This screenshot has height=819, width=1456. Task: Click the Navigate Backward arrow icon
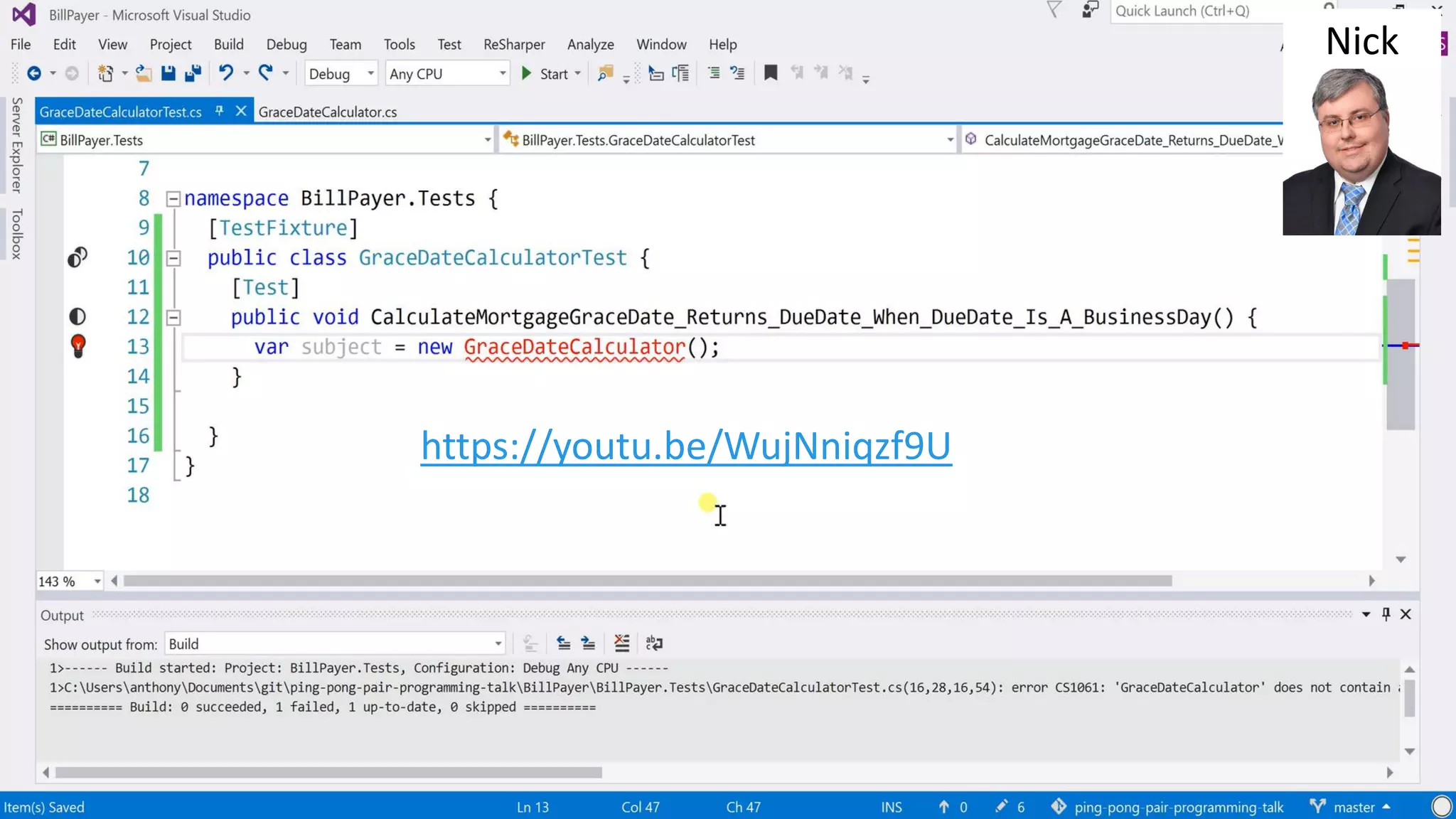[x=33, y=73]
